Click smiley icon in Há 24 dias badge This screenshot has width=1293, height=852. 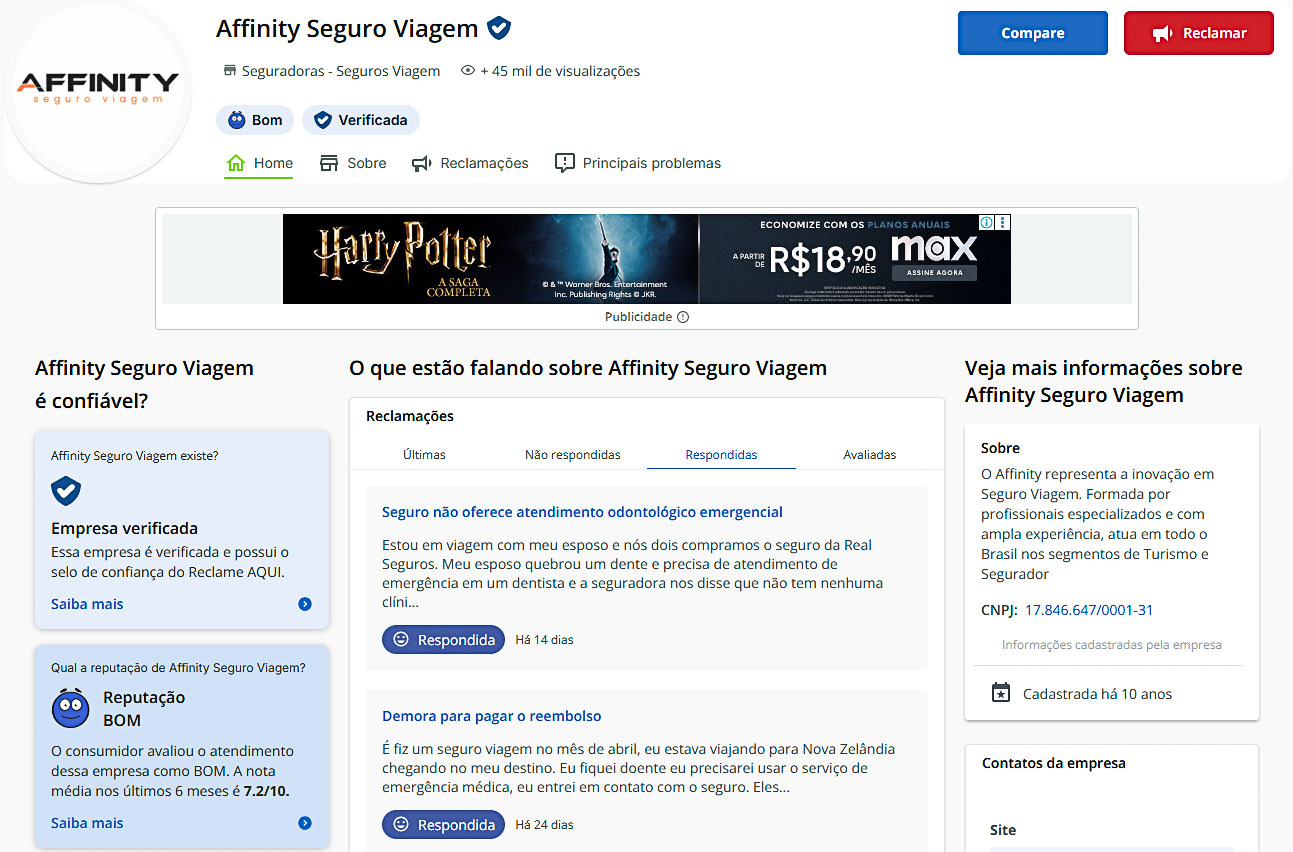401,825
